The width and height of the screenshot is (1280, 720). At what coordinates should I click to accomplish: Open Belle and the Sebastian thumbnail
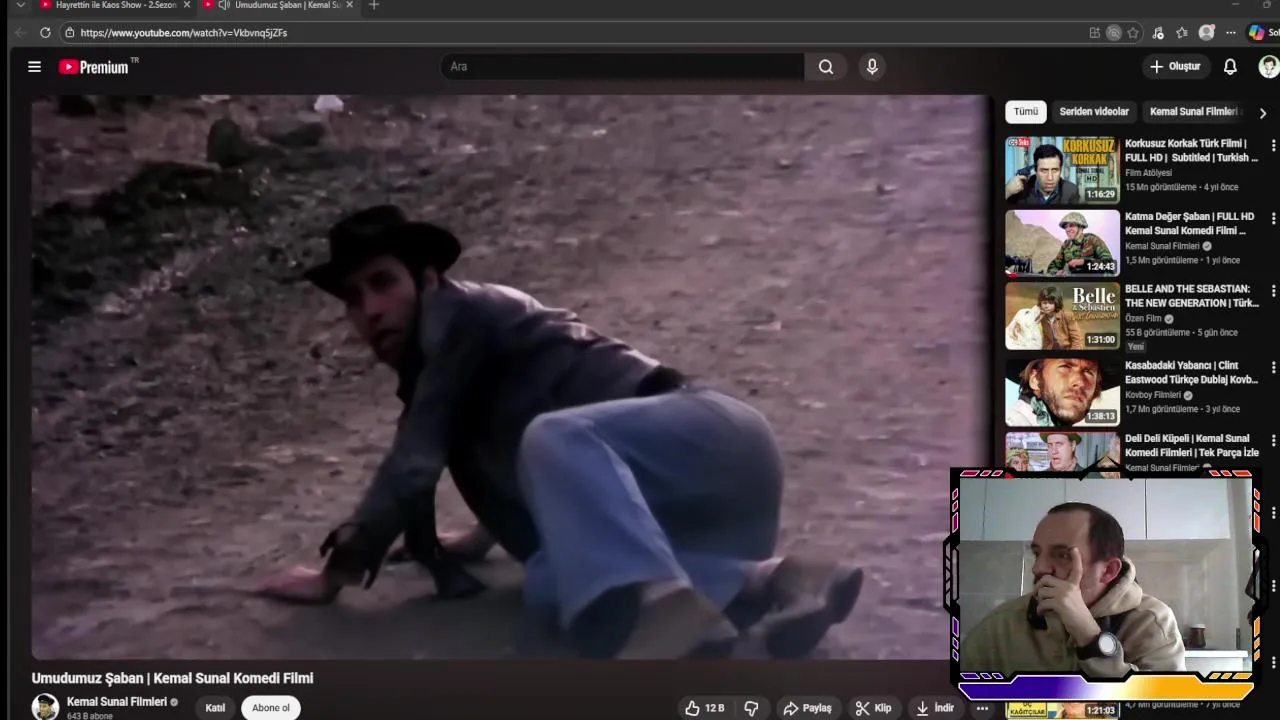[x=1062, y=315]
